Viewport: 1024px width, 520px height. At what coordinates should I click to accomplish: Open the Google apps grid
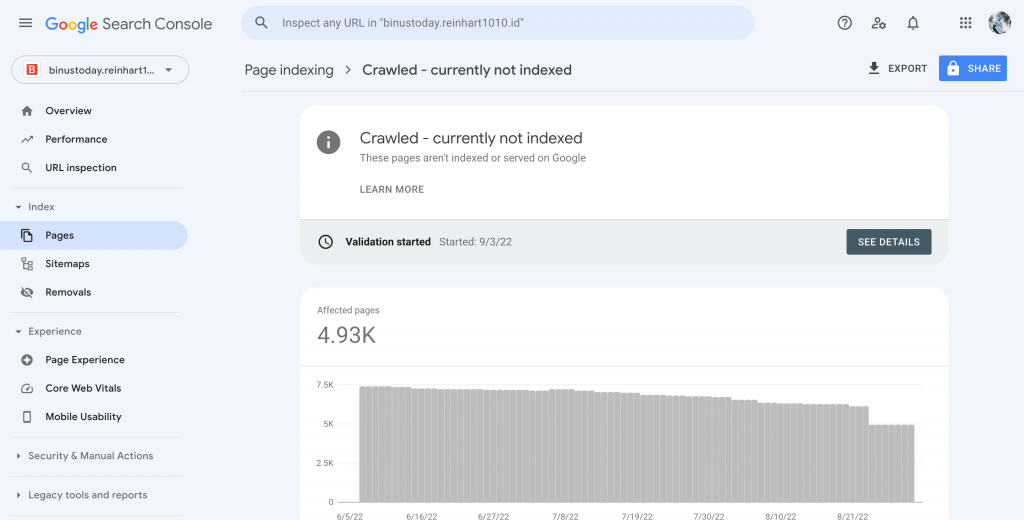(965, 23)
